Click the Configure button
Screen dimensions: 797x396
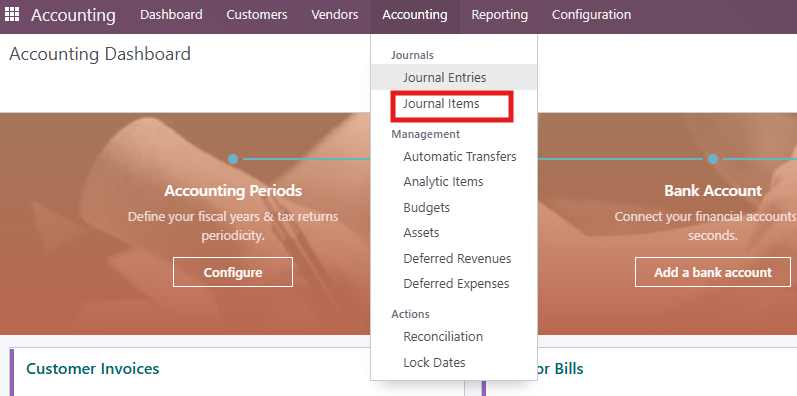click(x=233, y=272)
